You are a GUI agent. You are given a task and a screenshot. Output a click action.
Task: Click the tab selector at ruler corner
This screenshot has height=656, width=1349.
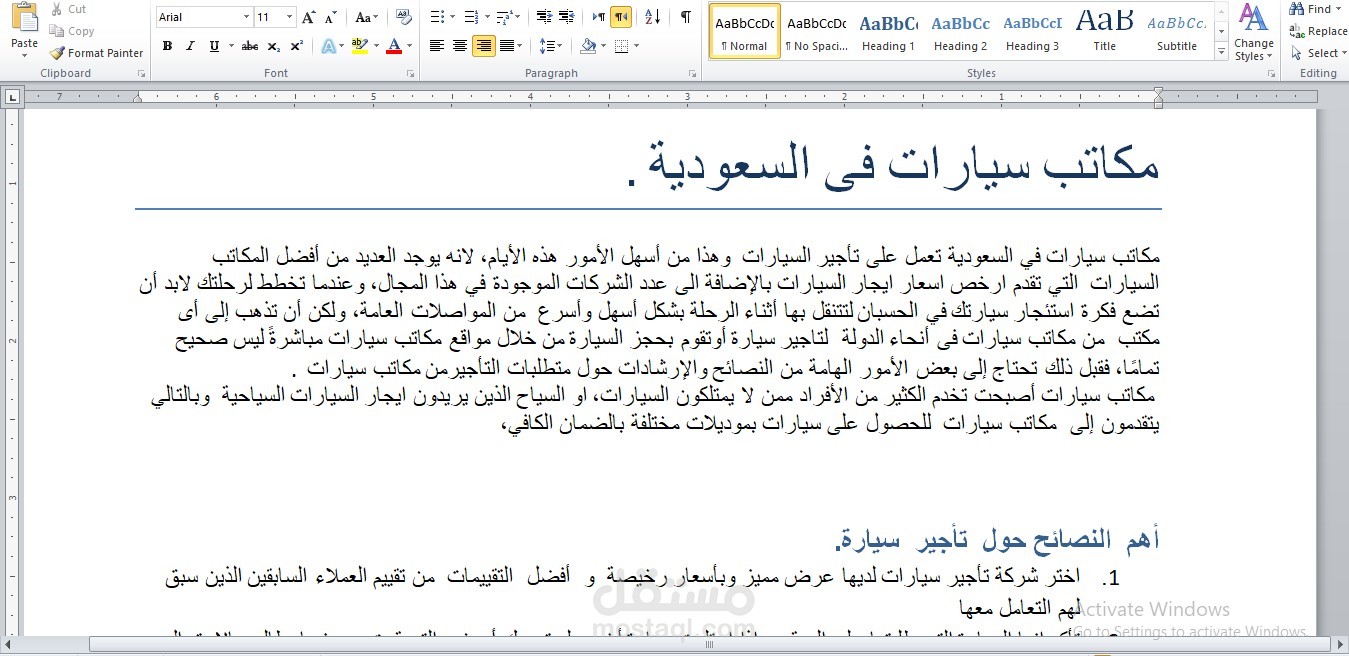pyautogui.click(x=11, y=97)
